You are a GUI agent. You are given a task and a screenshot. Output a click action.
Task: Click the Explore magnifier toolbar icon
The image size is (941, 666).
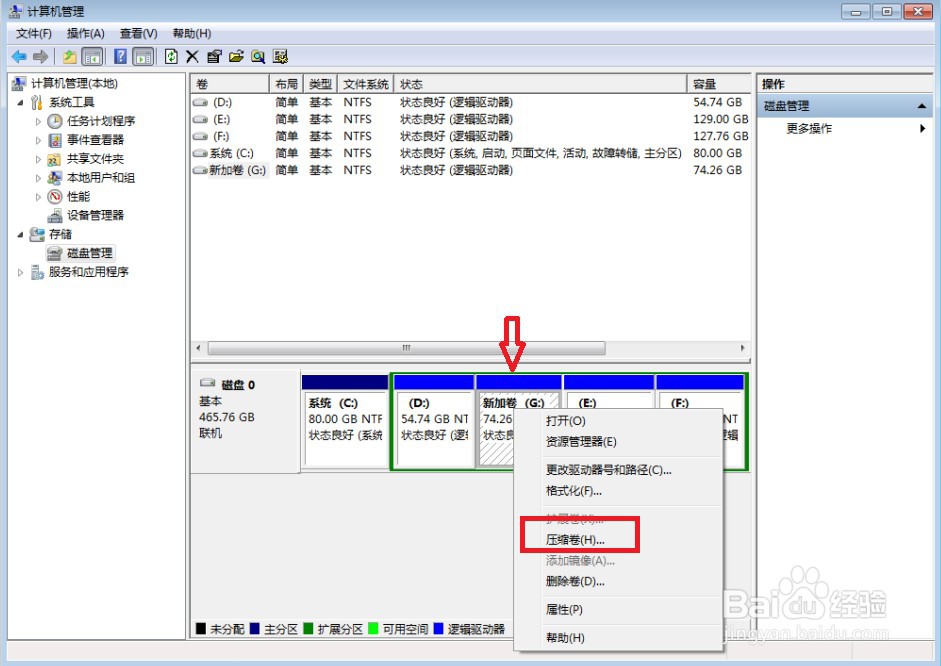point(258,57)
